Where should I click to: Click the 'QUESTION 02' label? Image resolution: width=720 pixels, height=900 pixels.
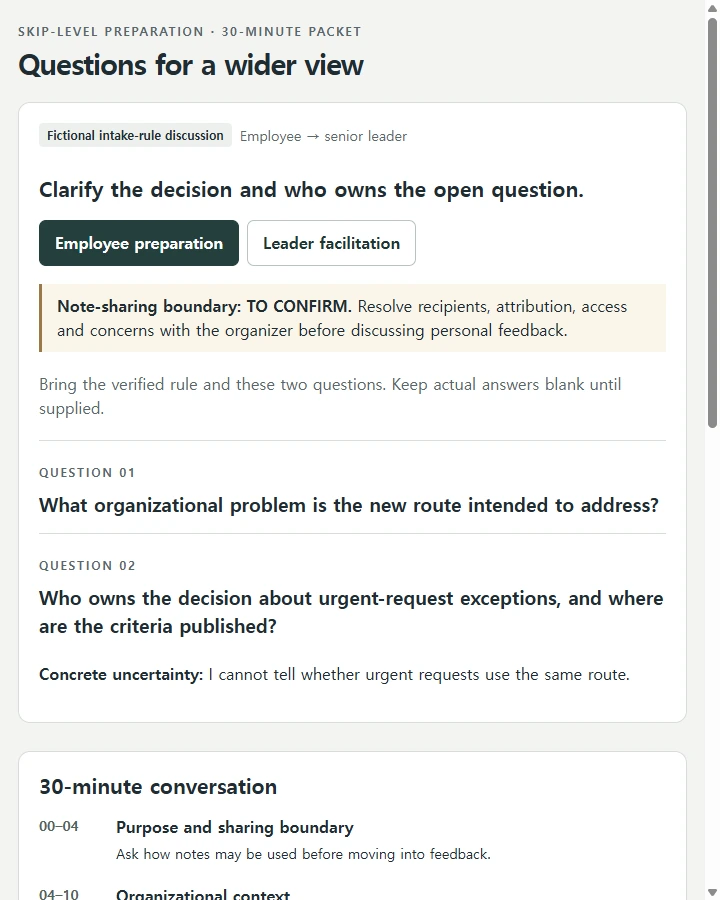click(x=87, y=565)
